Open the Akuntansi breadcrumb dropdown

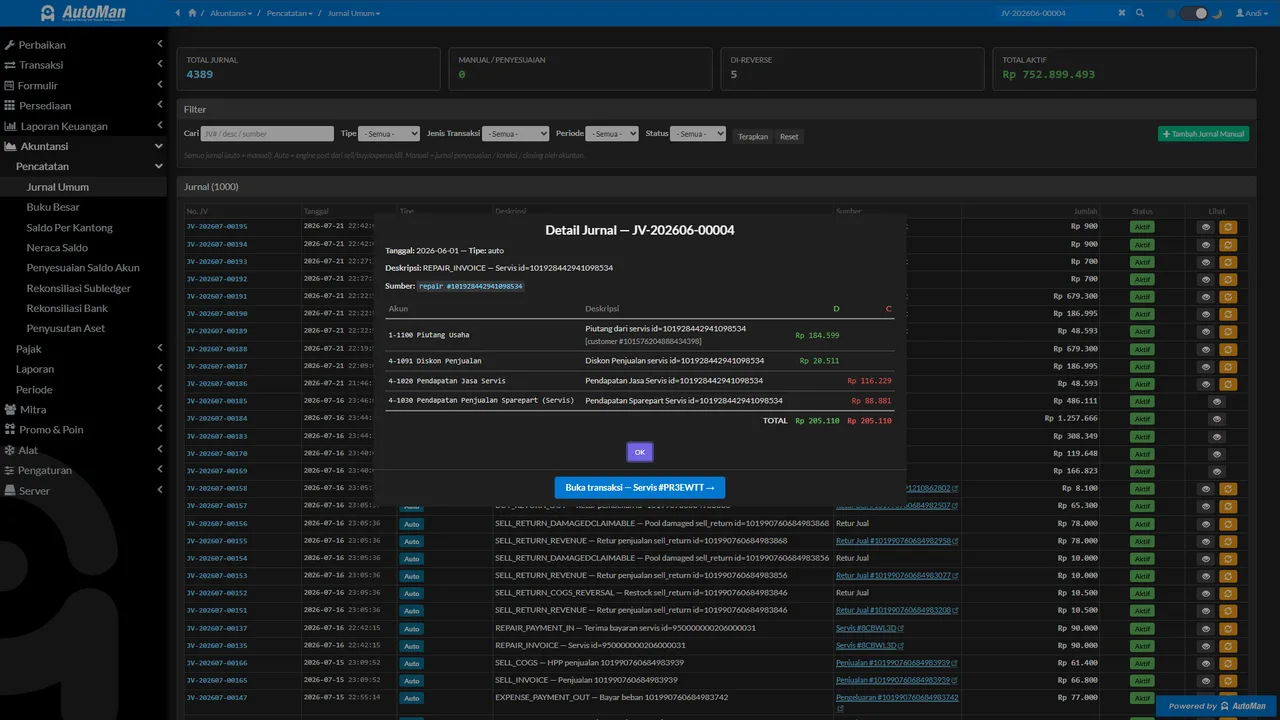[x=229, y=13]
